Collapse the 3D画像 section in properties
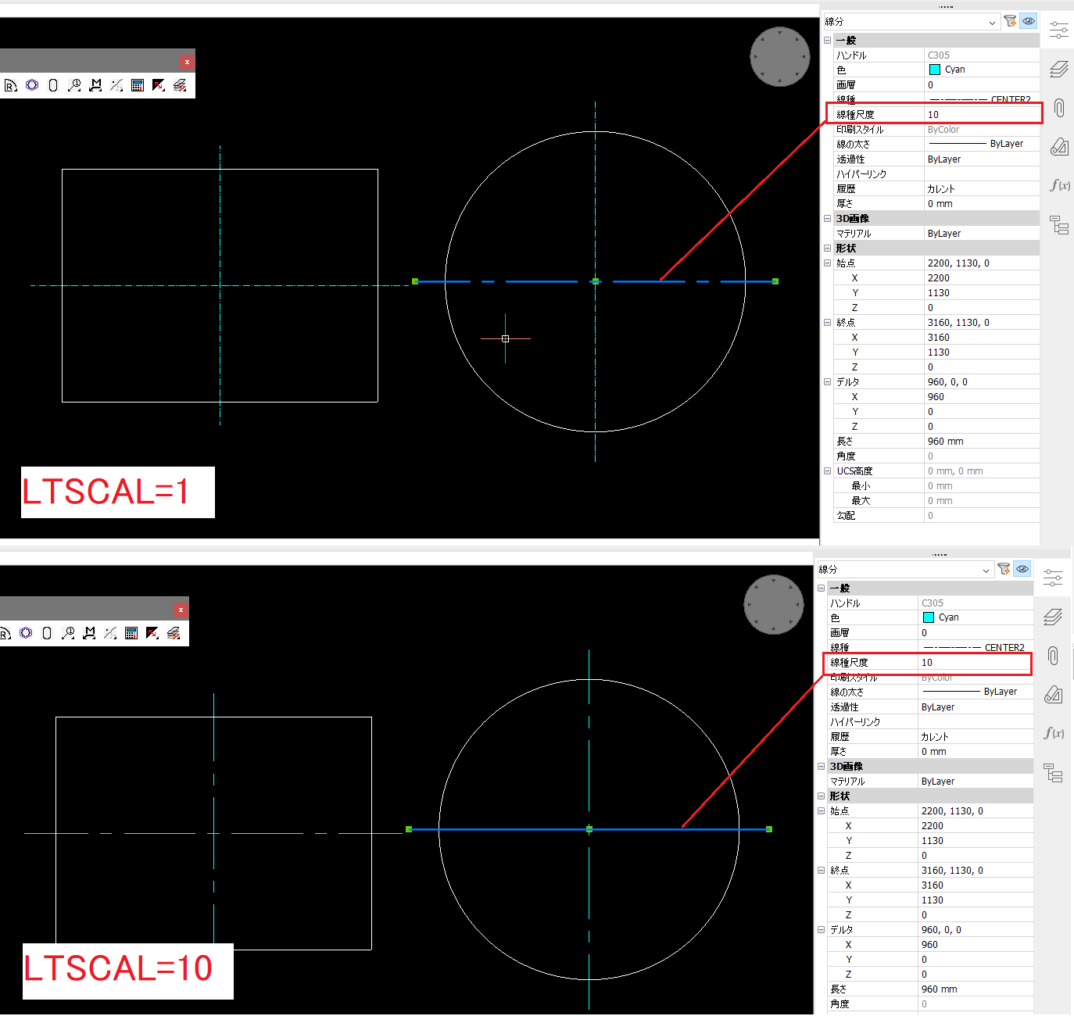1074x1016 pixels. point(826,218)
